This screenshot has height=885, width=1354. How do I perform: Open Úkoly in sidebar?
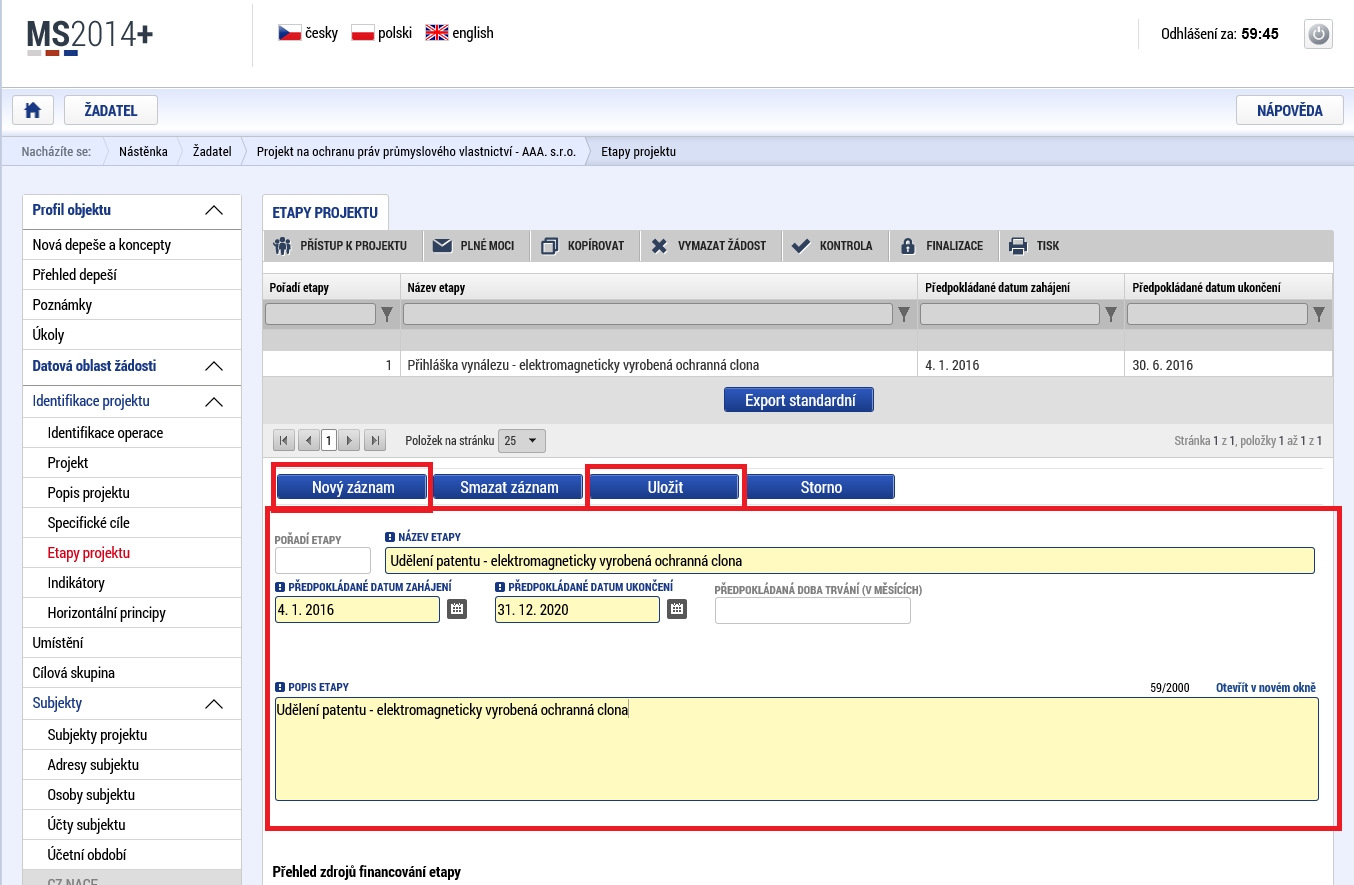132,335
